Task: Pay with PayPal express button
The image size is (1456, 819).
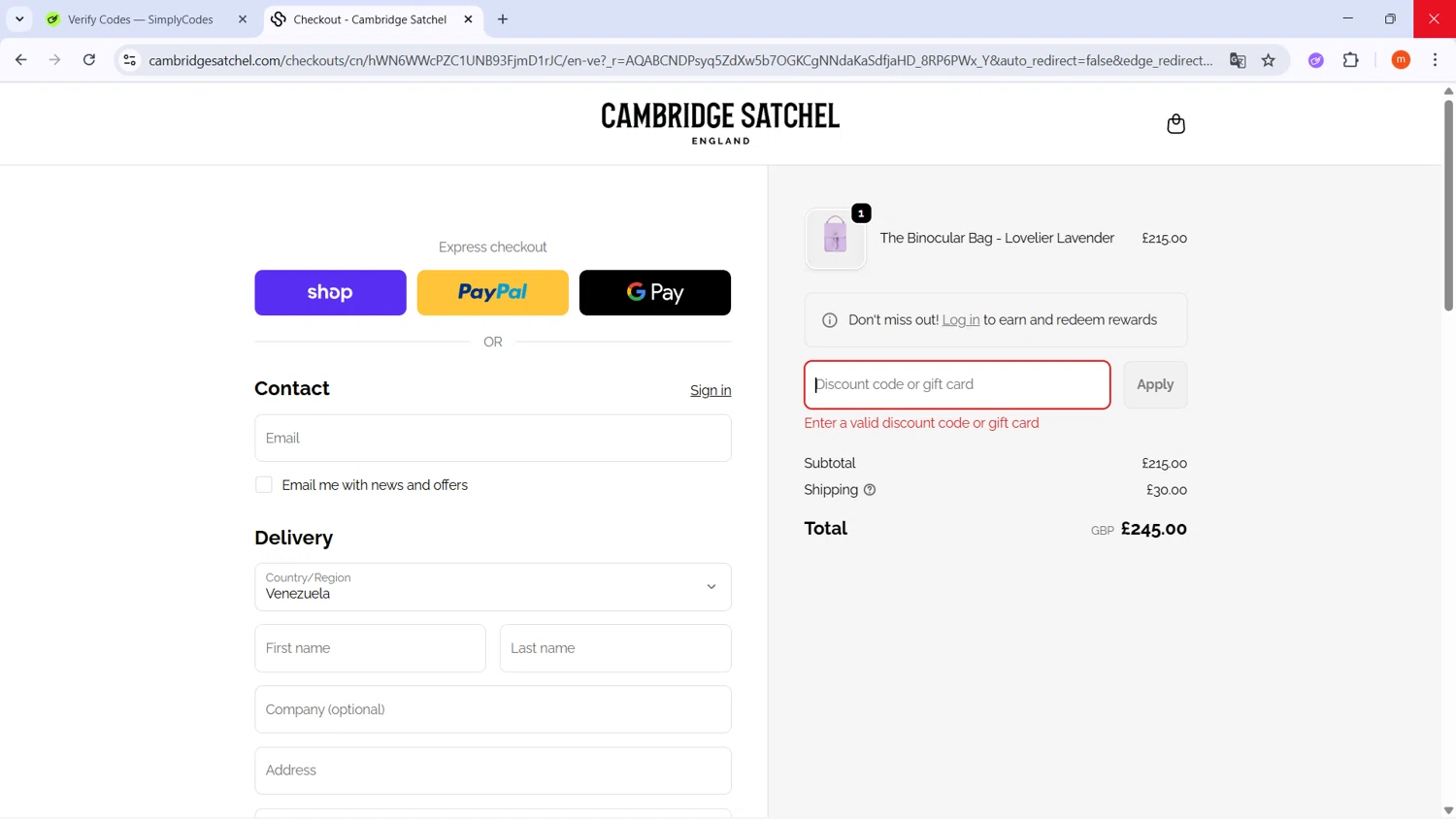Action: click(492, 292)
